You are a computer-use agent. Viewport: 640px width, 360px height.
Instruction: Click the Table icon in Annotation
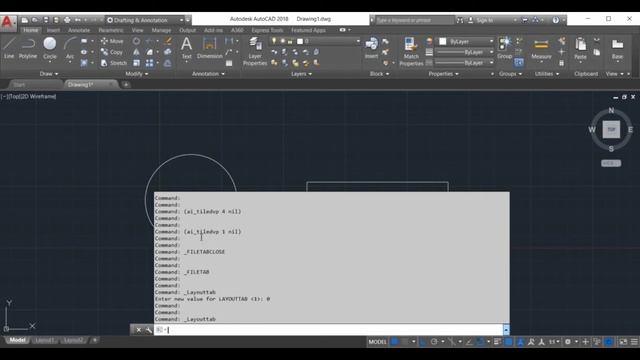click(229, 63)
